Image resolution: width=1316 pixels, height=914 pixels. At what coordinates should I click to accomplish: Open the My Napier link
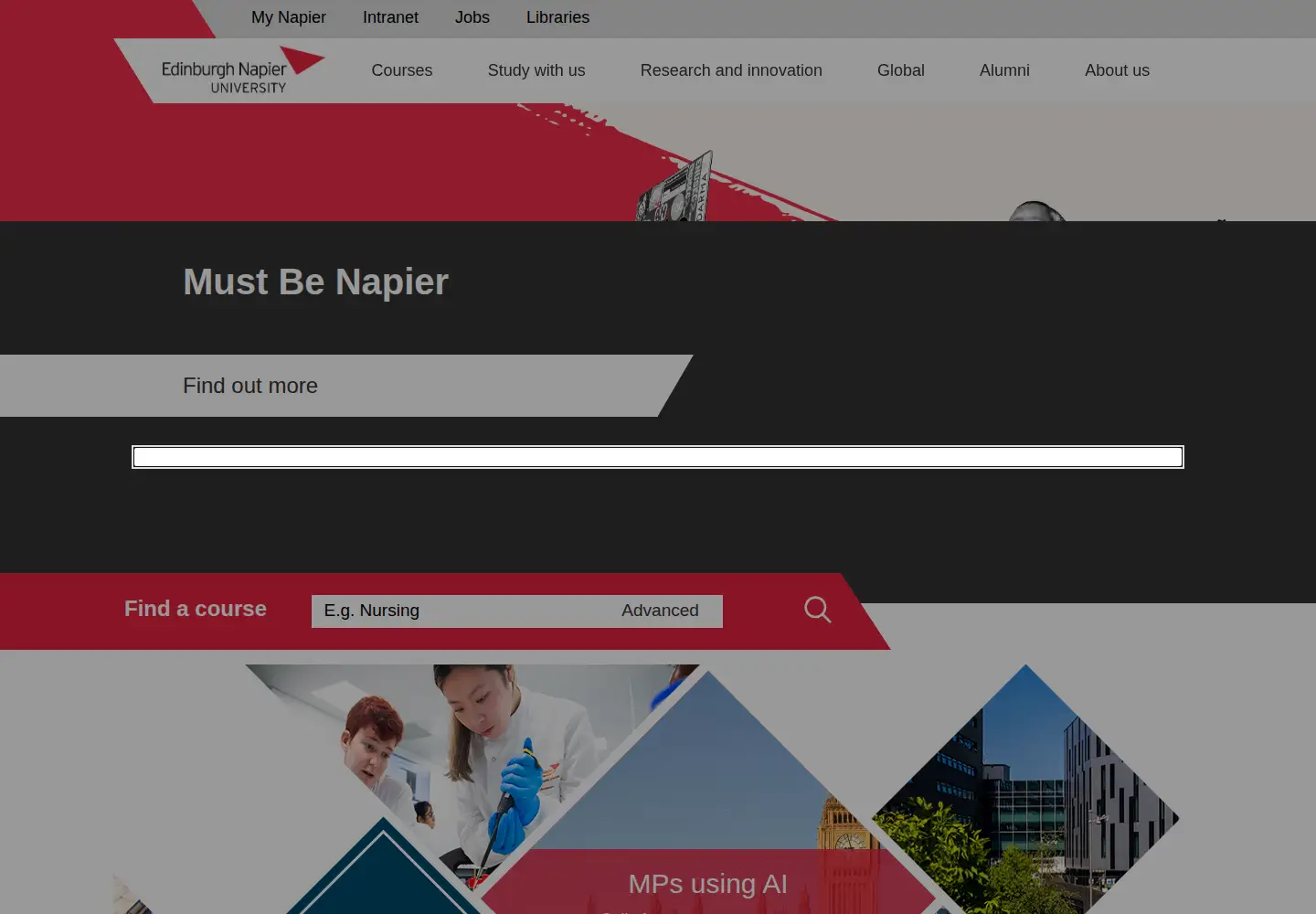point(288,17)
